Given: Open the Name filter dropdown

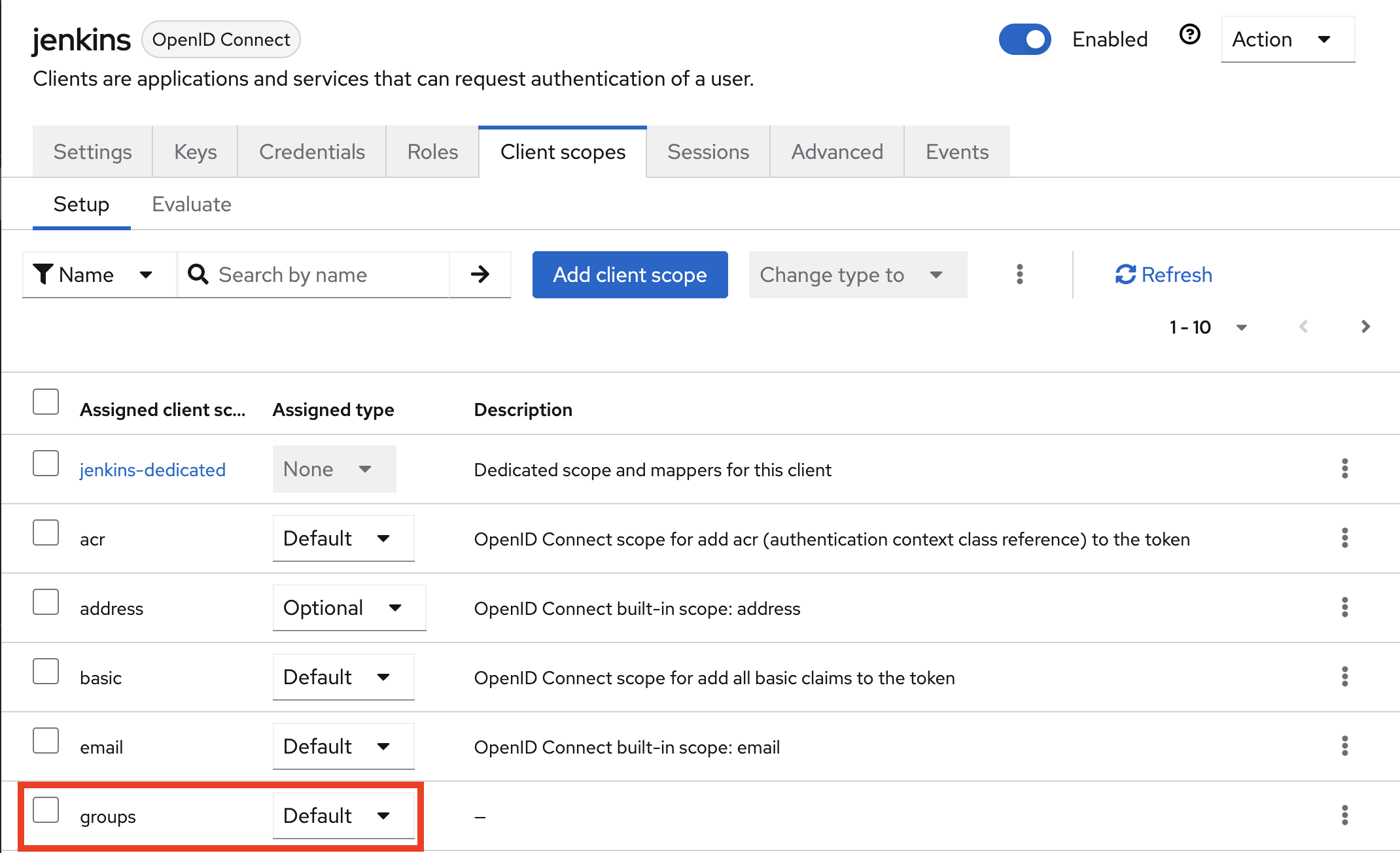Looking at the screenshot, I should (x=99, y=275).
